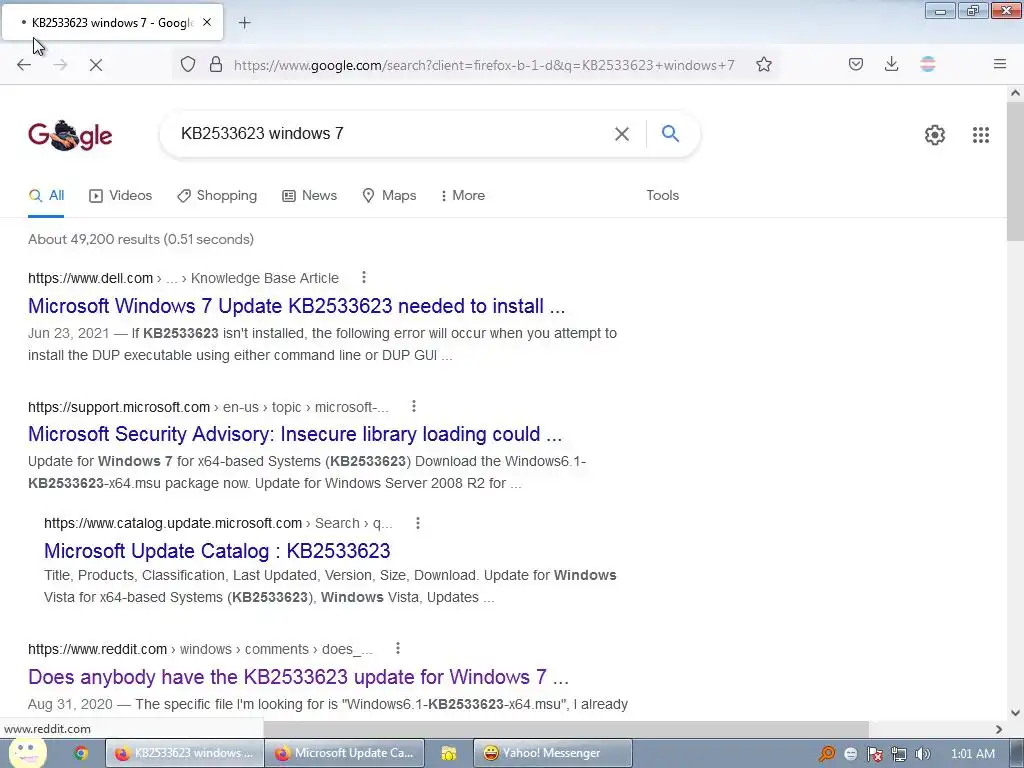This screenshot has width=1024, height=768.
Task: Switch to News results
Action: point(310,196)
